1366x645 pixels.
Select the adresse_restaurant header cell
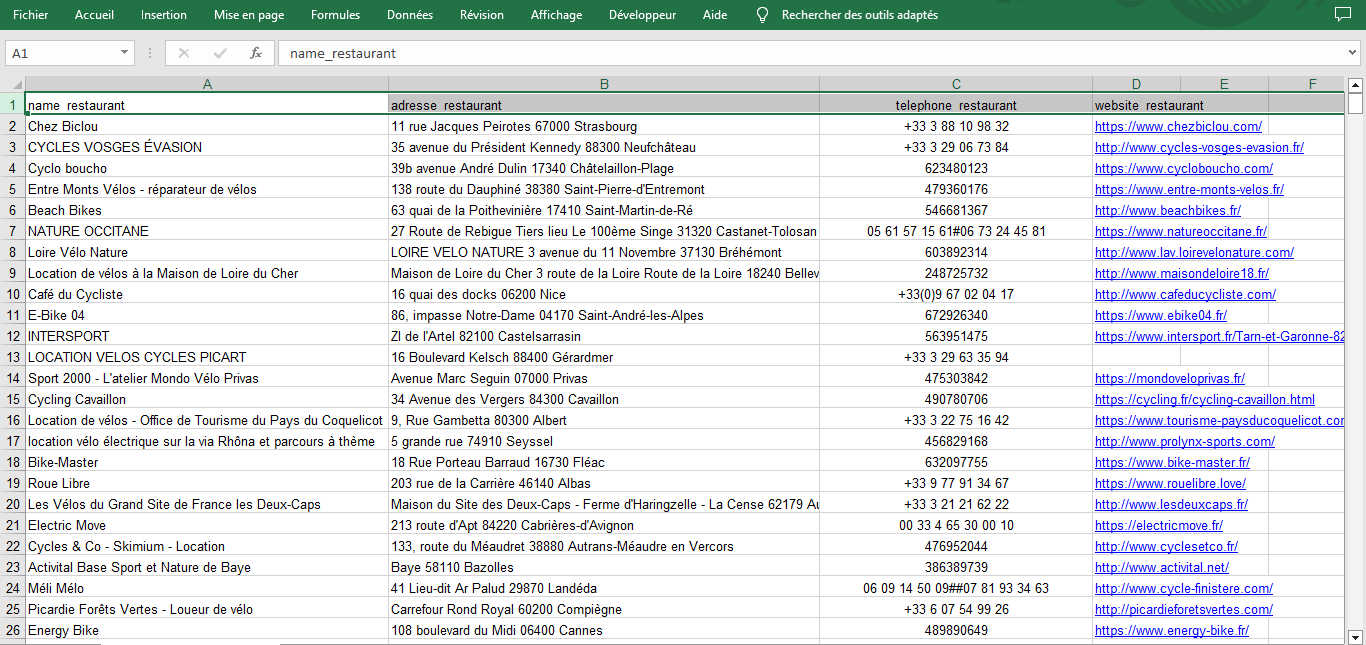pos(604,105)
